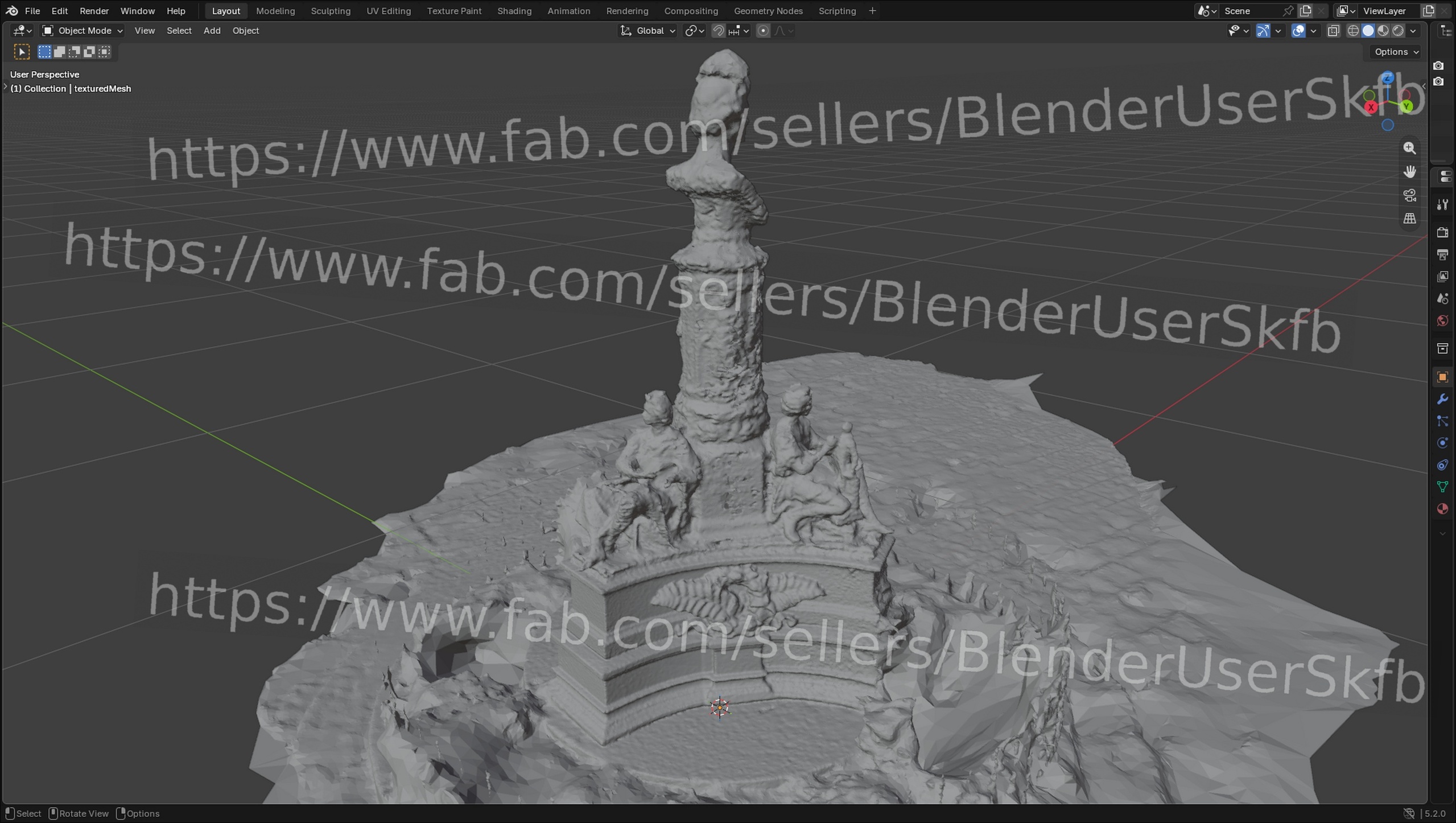Open the Render menu

point(94,11)
